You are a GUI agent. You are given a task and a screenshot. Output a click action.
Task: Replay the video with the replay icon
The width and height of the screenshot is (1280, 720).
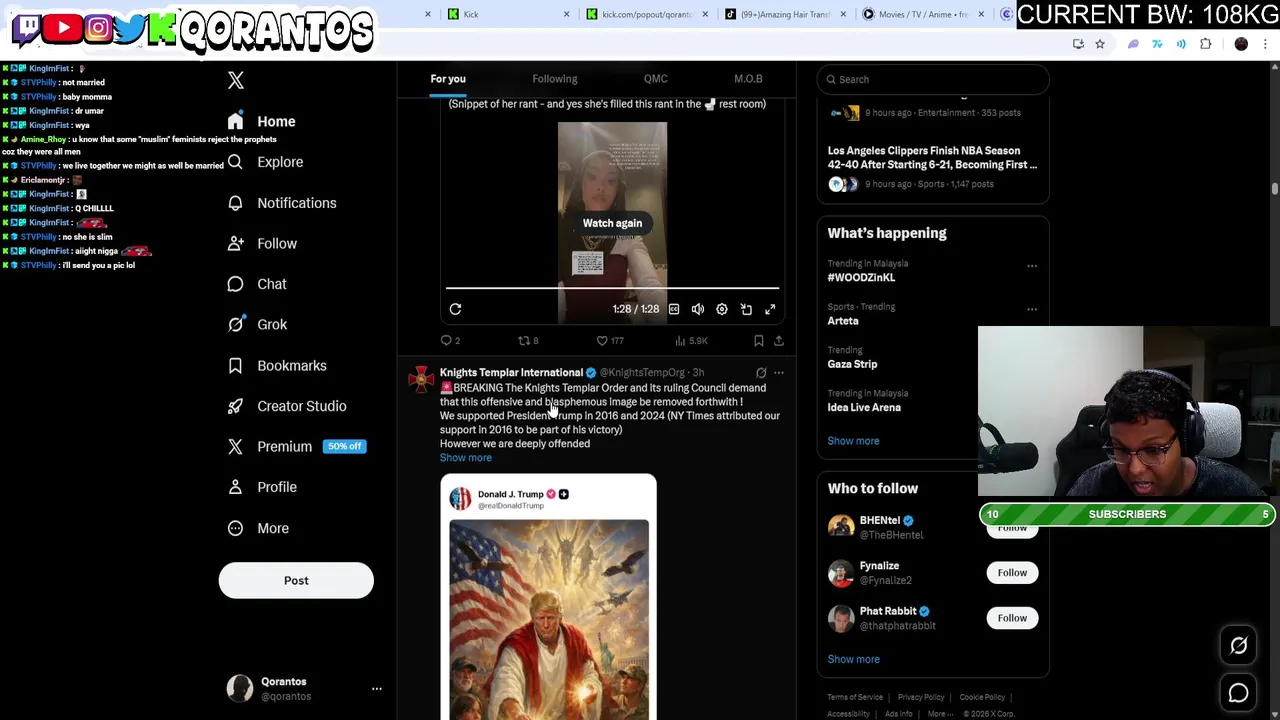tap(455, 309)
